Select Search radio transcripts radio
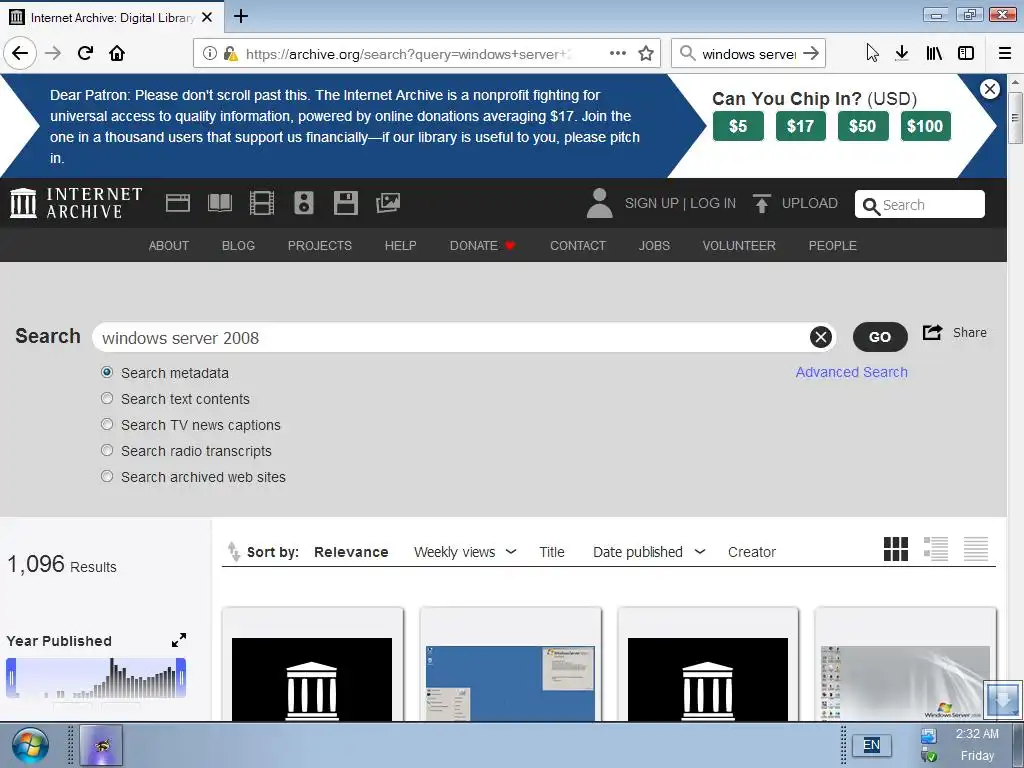This screenshot has height=768, width=1024. click(107, 451)
